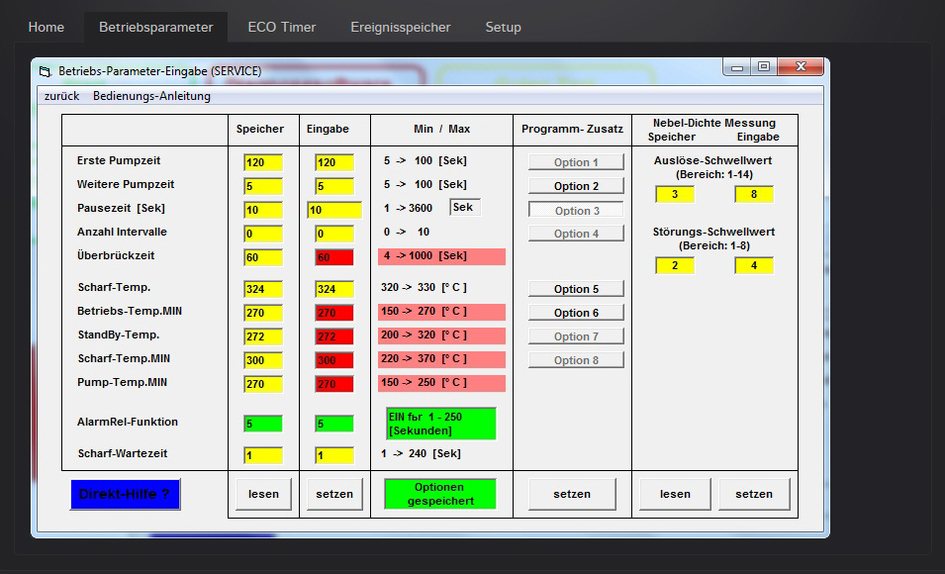Click Scharf-Temp. Eingabe field
The image size is (945, 574).
coord(334,289)
